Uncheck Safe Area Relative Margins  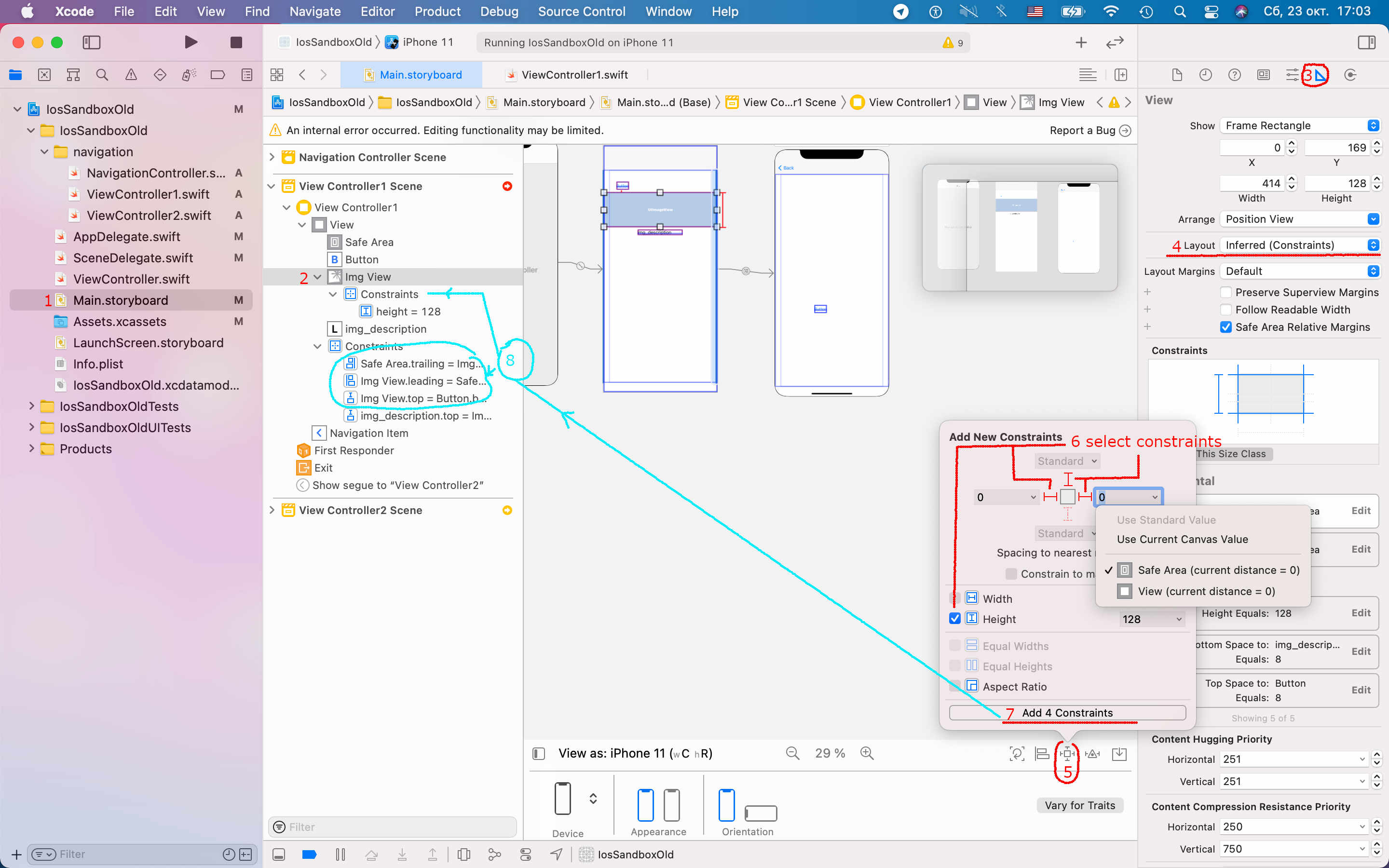click(x=1226, y=326)
